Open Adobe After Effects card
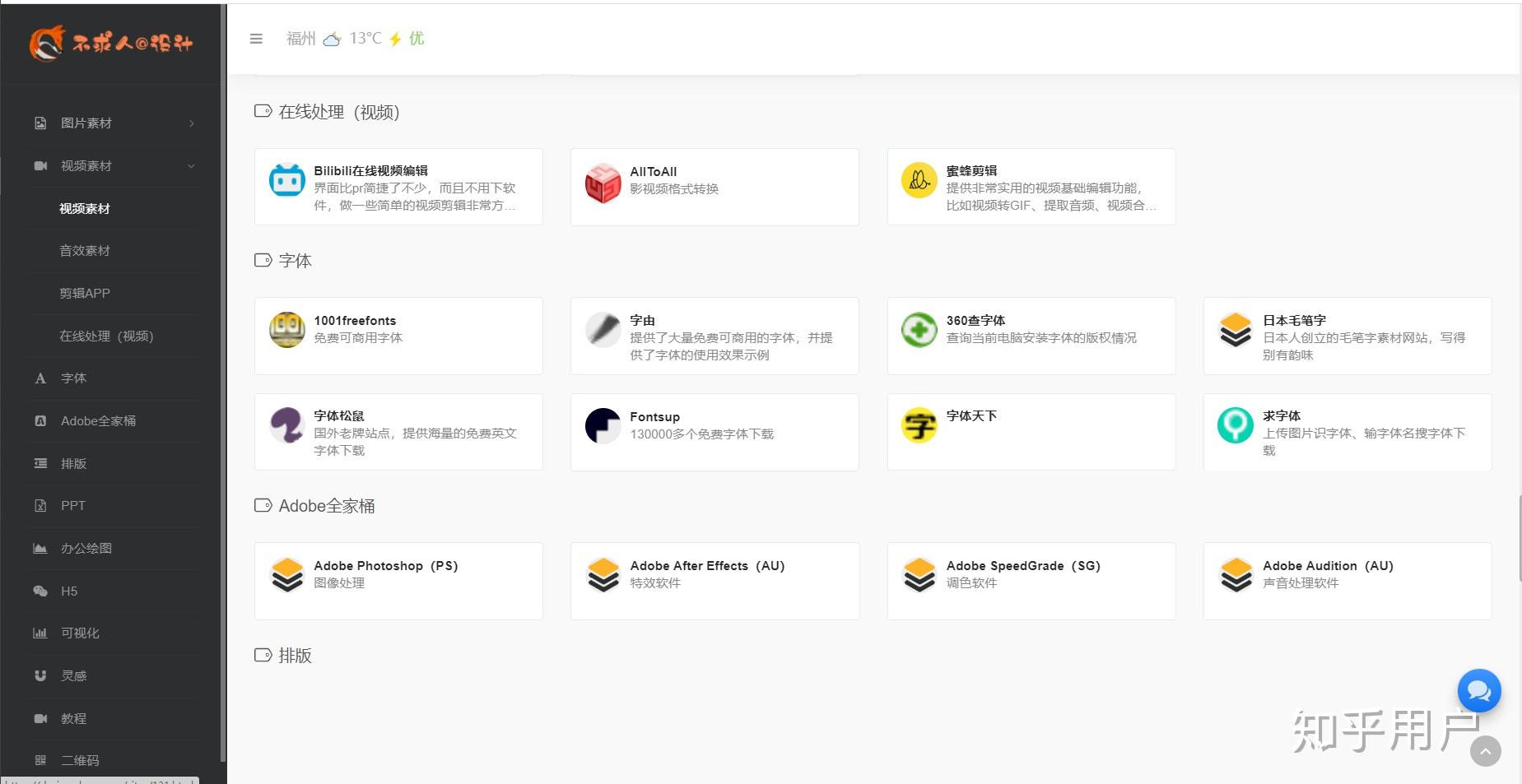1522x784 pixels. coord(714,581)
